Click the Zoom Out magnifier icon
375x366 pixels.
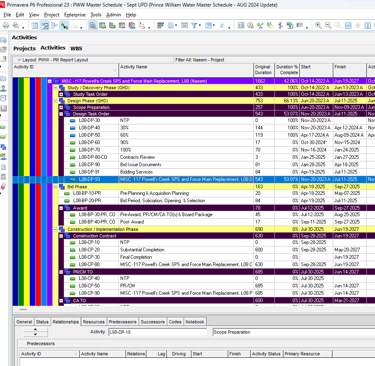tap(328, 26)
